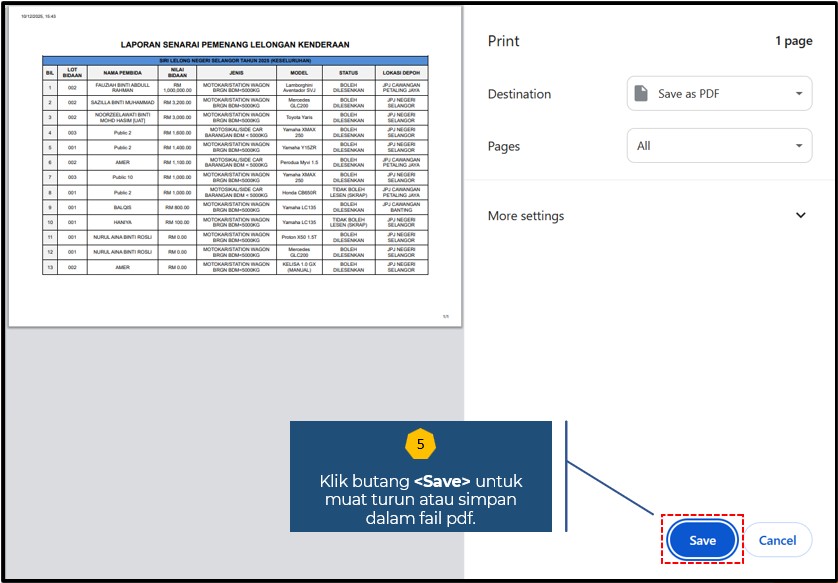The width and height of the screenshot is (838, 583).
Task: Click the blue Save instruction callout box
Action: [x=420, y=490]
